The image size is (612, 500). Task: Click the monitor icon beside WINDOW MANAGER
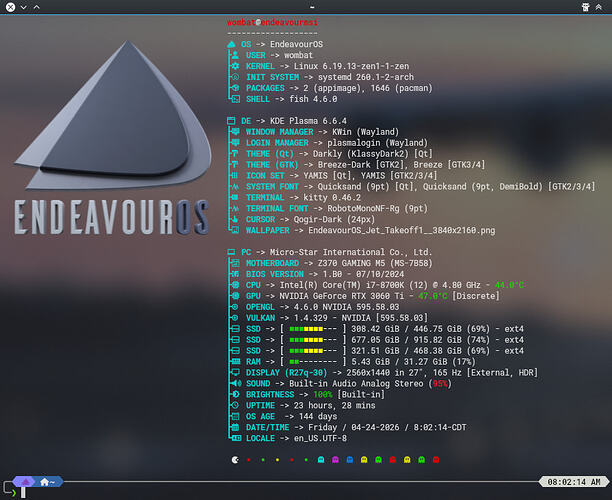(x=235, y=132)
